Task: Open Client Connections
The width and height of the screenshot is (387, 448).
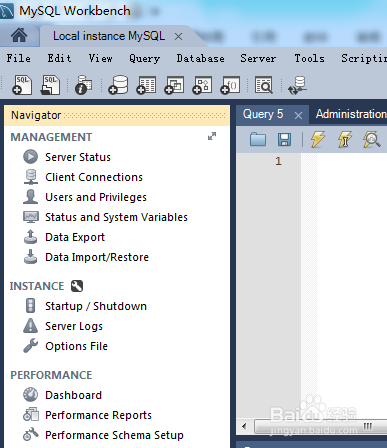Action: coord(94,177)
